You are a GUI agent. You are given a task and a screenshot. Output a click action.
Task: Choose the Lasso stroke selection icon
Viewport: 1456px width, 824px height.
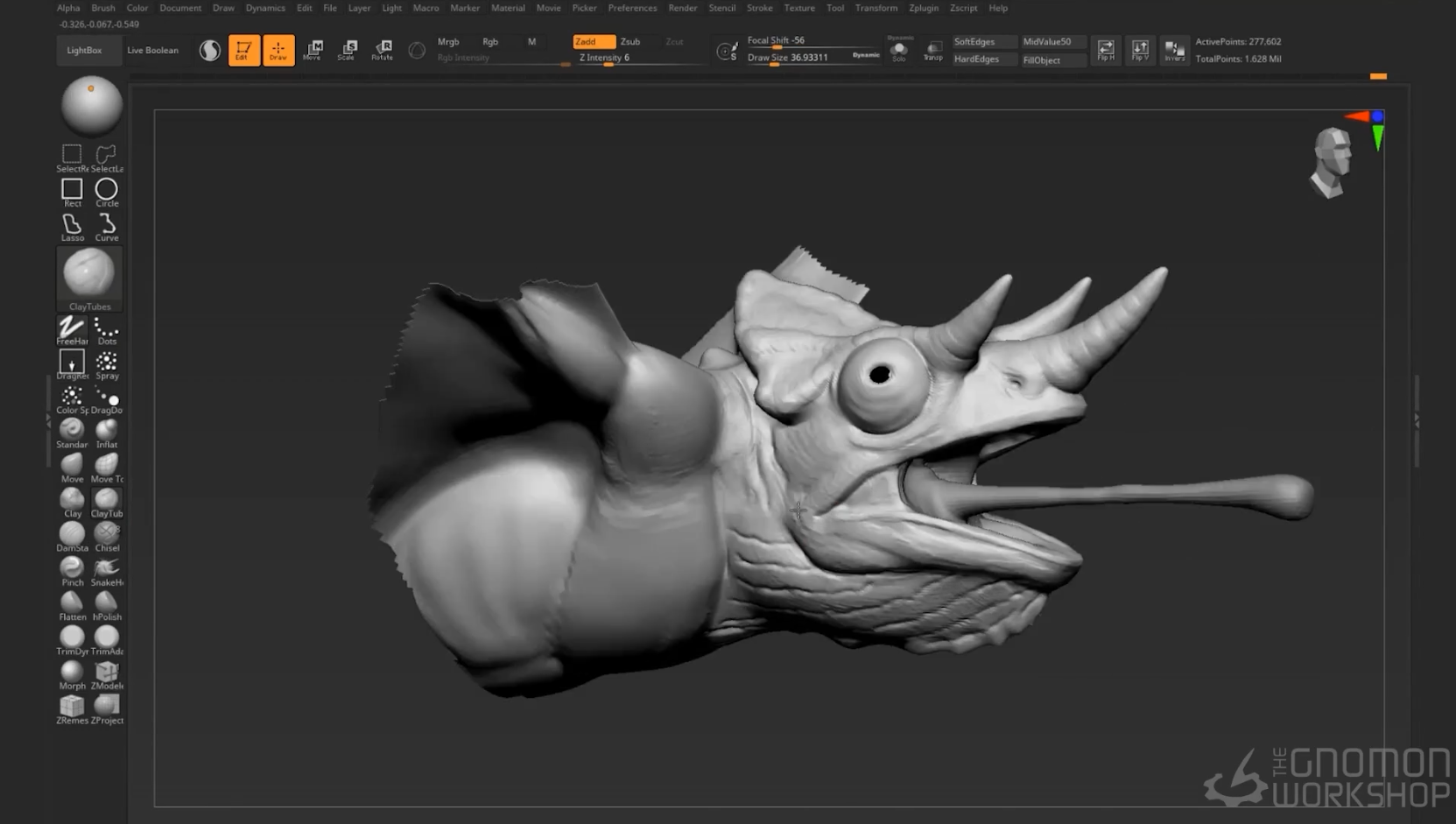[x=72, y=226]
